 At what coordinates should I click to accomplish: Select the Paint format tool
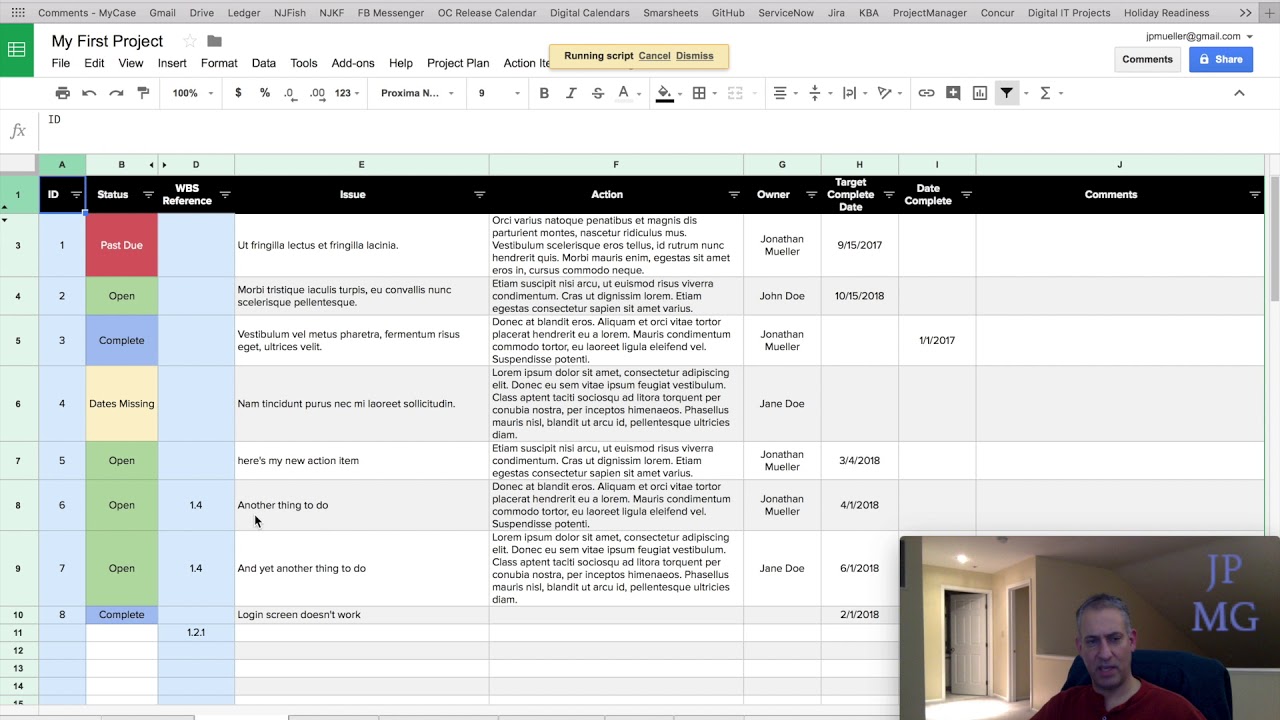tap(143, 93)
